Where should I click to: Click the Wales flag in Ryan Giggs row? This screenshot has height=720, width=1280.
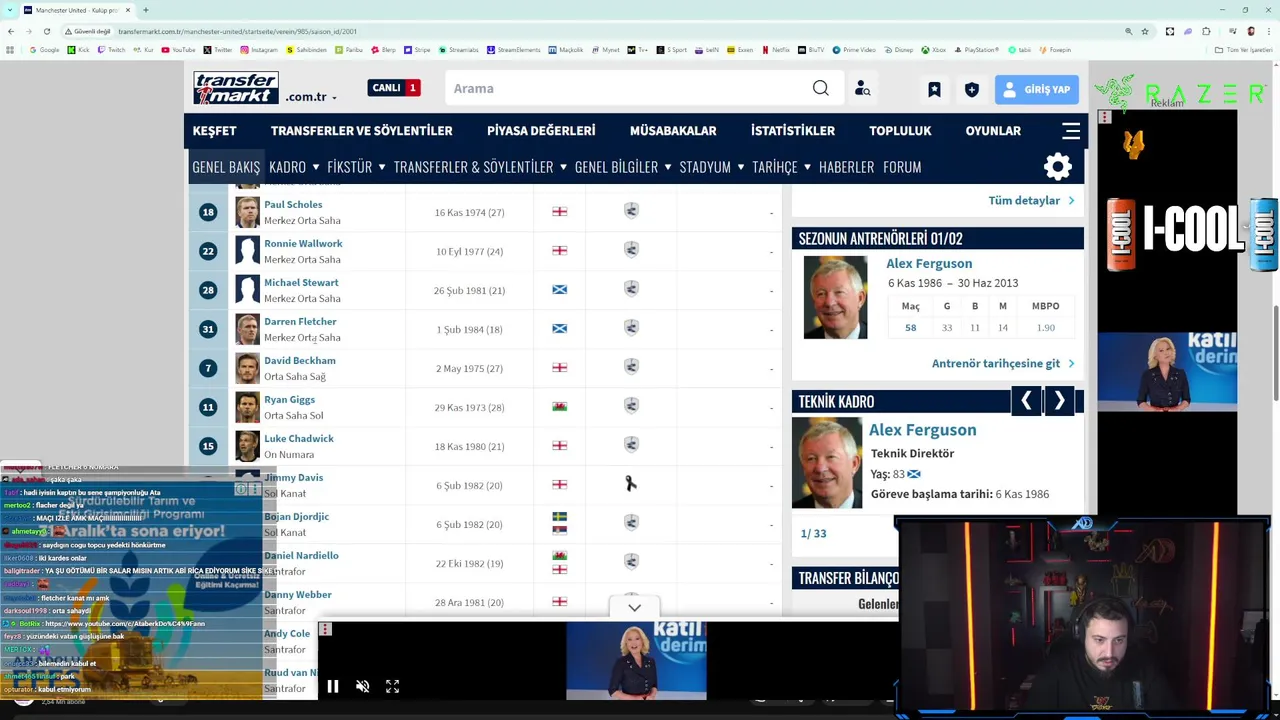559,406
